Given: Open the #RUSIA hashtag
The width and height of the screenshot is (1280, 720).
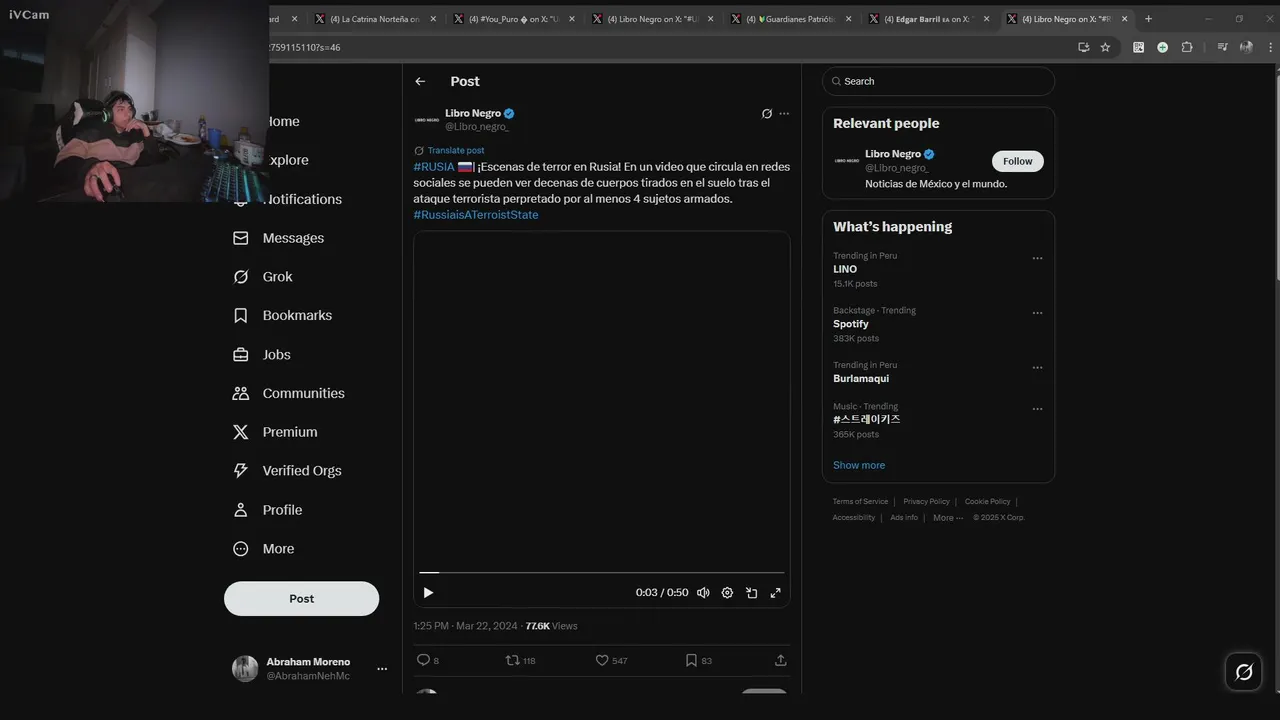Looking at the screenshot, I should [434, 167].
